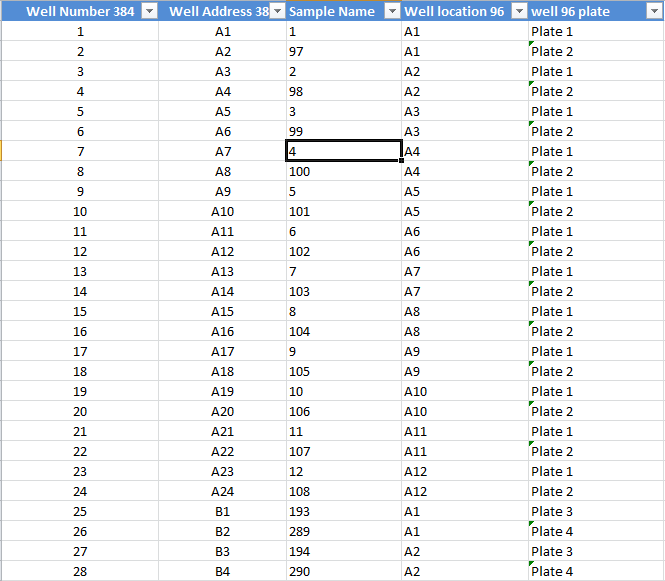Select Well Number cell 10
This screenshot has width=665, height=581.
coord(80,211)
